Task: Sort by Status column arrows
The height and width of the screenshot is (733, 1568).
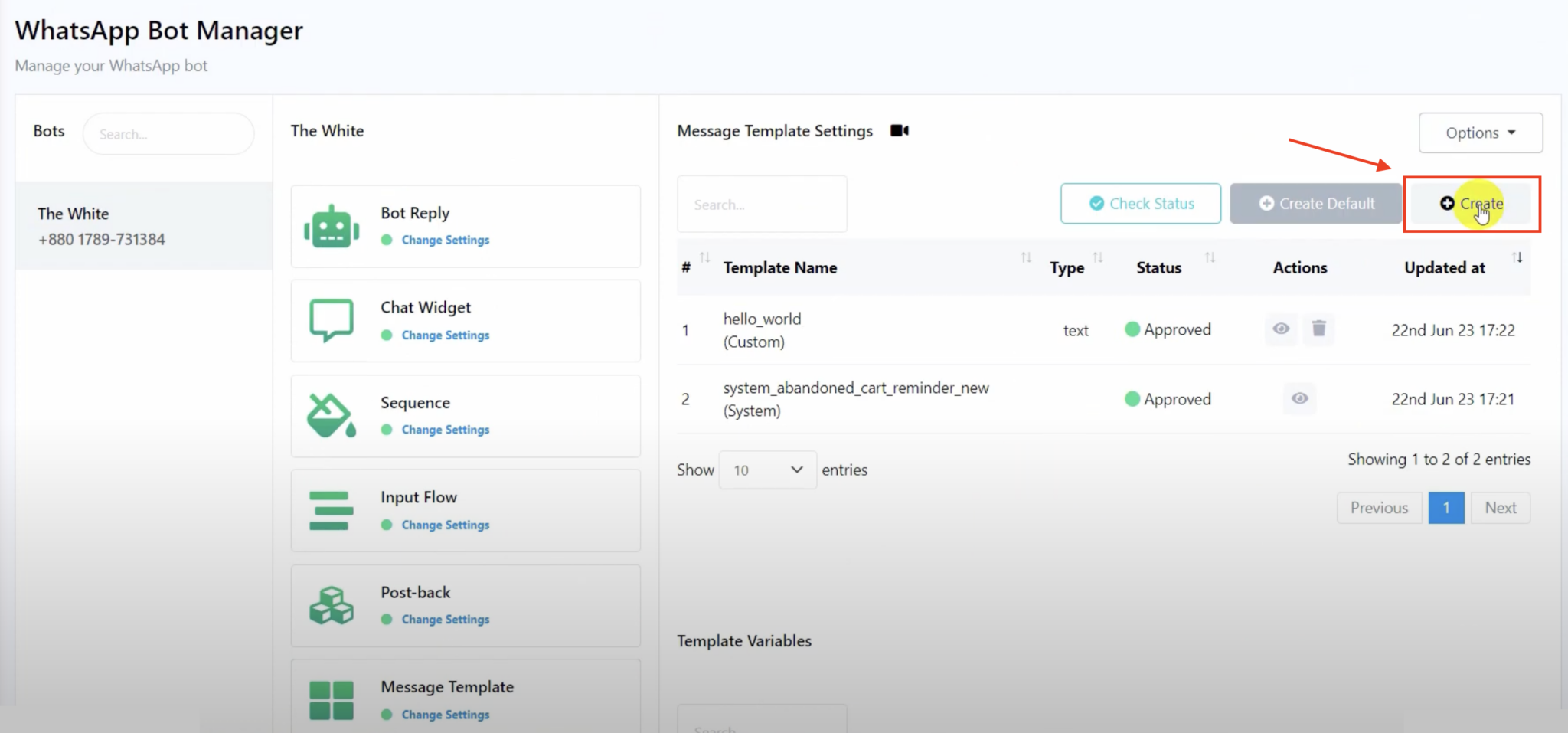Action: pos(1210,257)
